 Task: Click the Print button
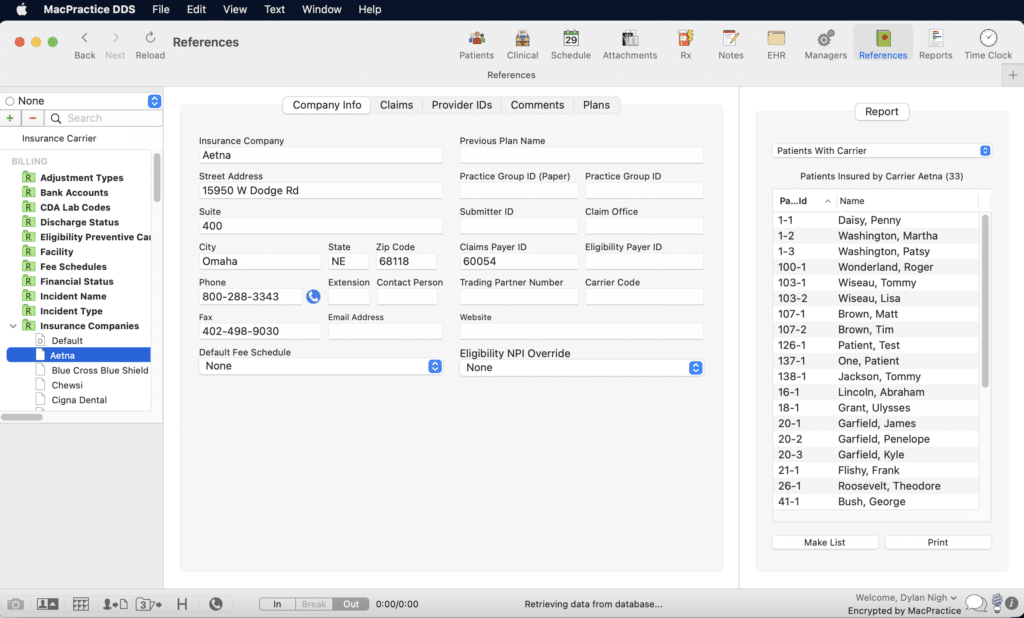[x=938, y=542]
